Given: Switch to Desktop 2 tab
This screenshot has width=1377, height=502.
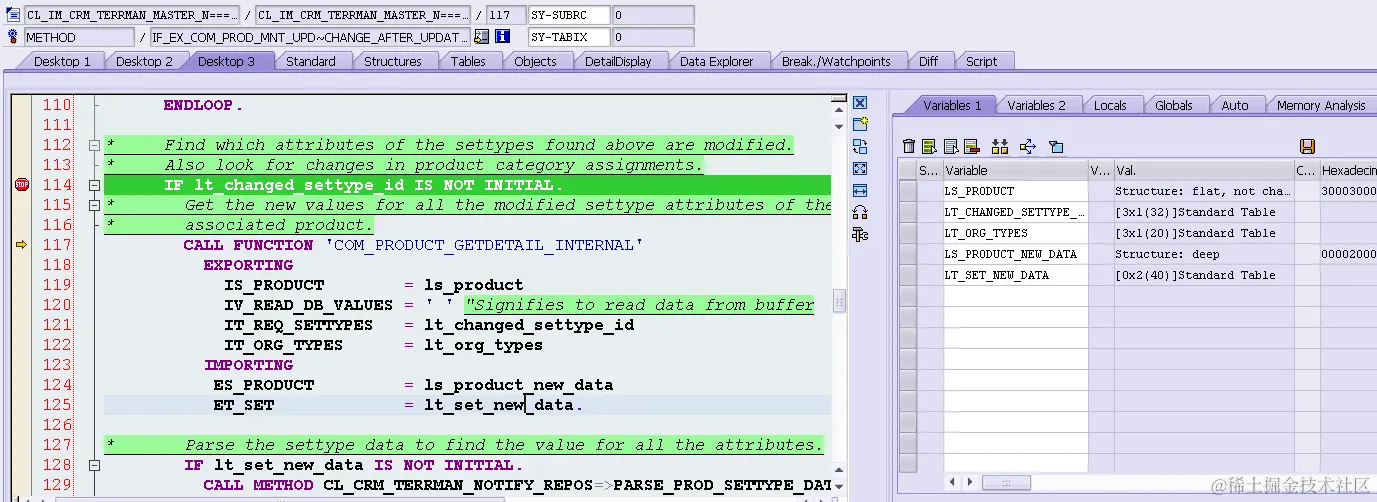Looking at the screenshot, I should [144, 61].
